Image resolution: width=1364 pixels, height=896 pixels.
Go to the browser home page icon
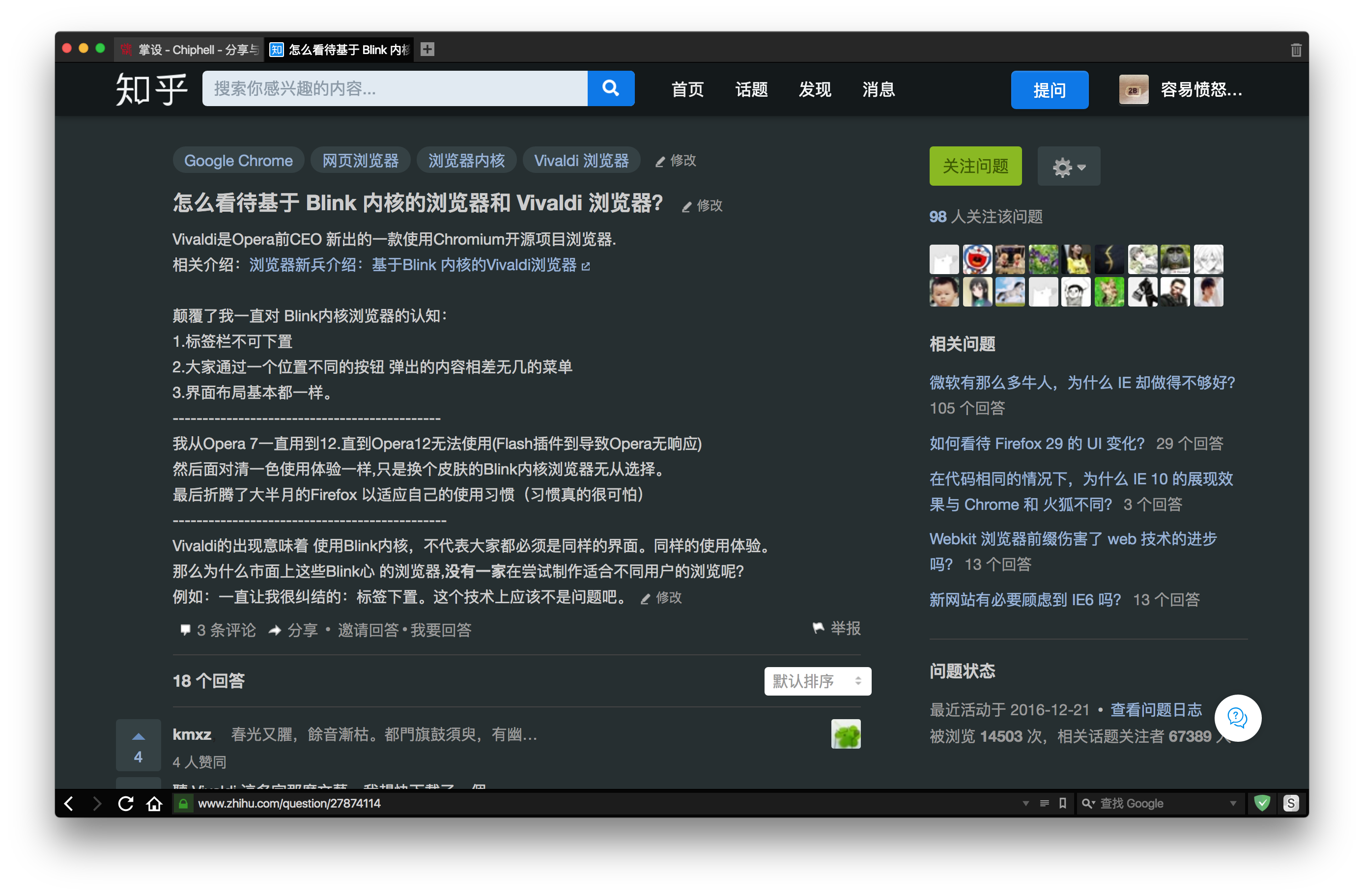[x=154, y=803]
